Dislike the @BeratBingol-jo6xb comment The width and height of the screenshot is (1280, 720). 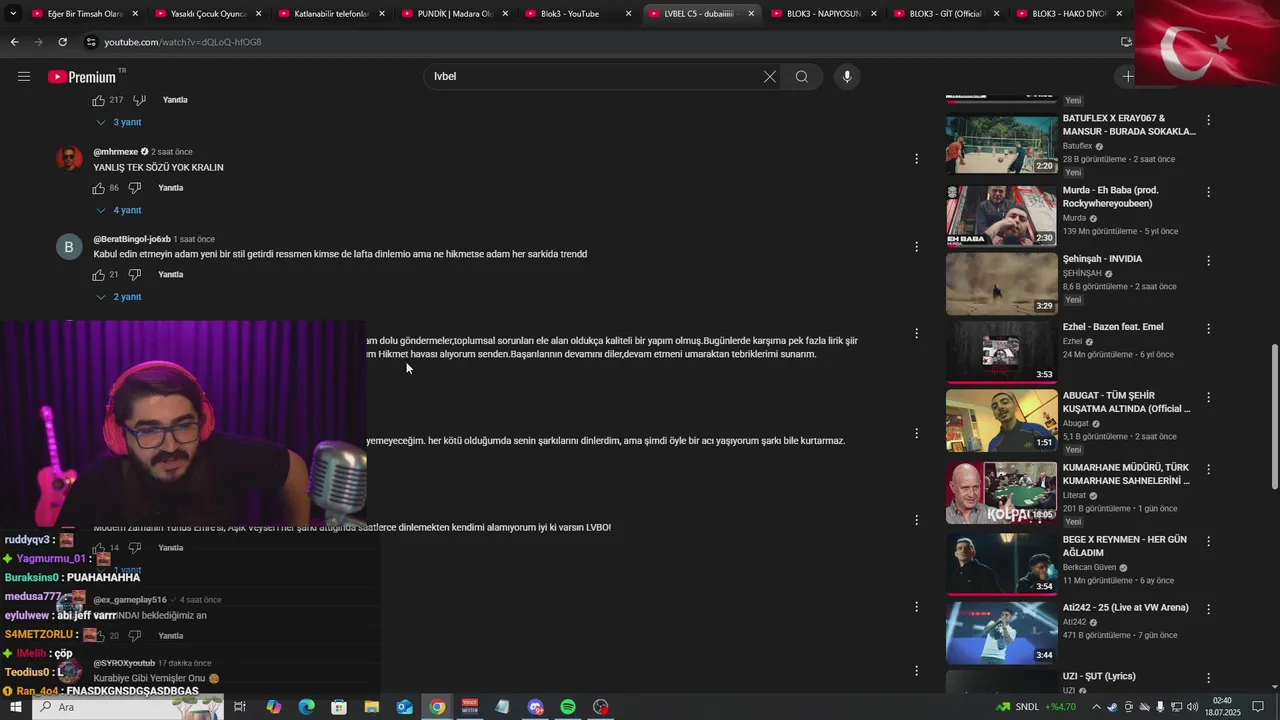pyautogui.click(x=135, y=275)
